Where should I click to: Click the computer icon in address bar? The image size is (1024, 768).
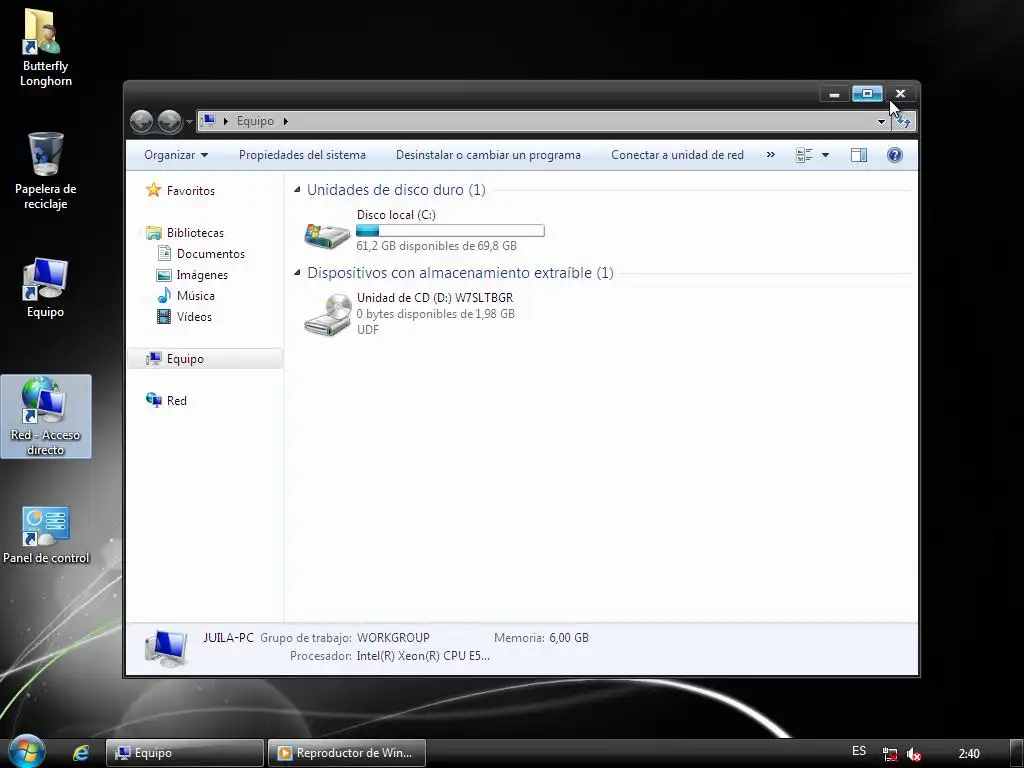click(x=209, y=120)
